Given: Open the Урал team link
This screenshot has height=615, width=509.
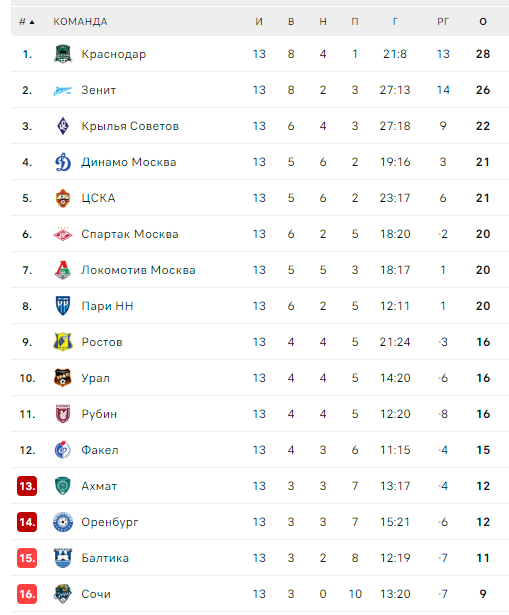Looking at the screenshot, I should [x=96, y=378].
